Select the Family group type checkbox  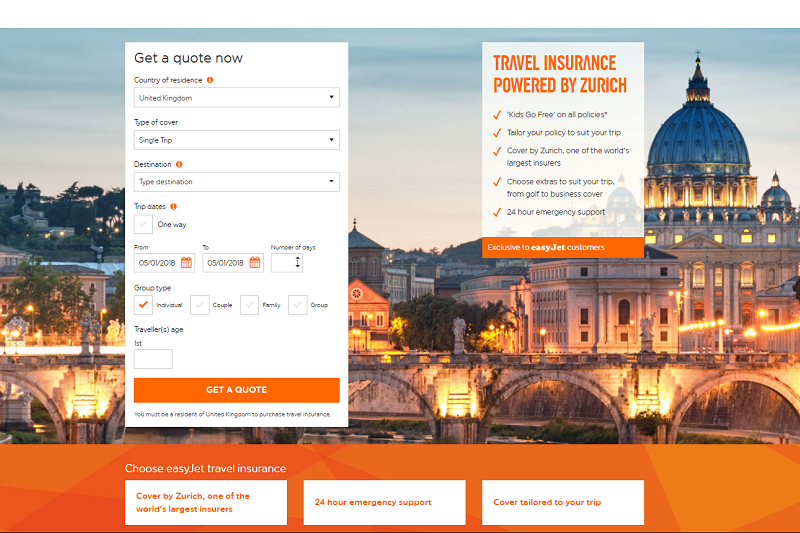249,304
